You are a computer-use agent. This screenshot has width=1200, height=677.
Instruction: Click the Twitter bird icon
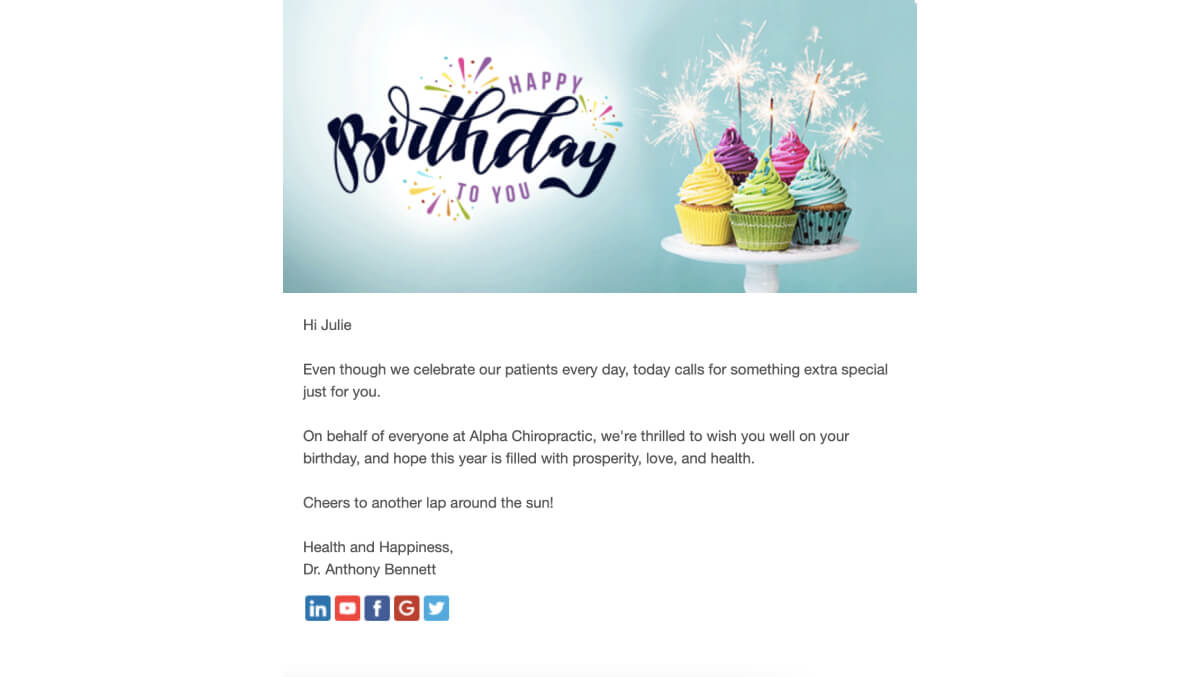tap(436, 608)
